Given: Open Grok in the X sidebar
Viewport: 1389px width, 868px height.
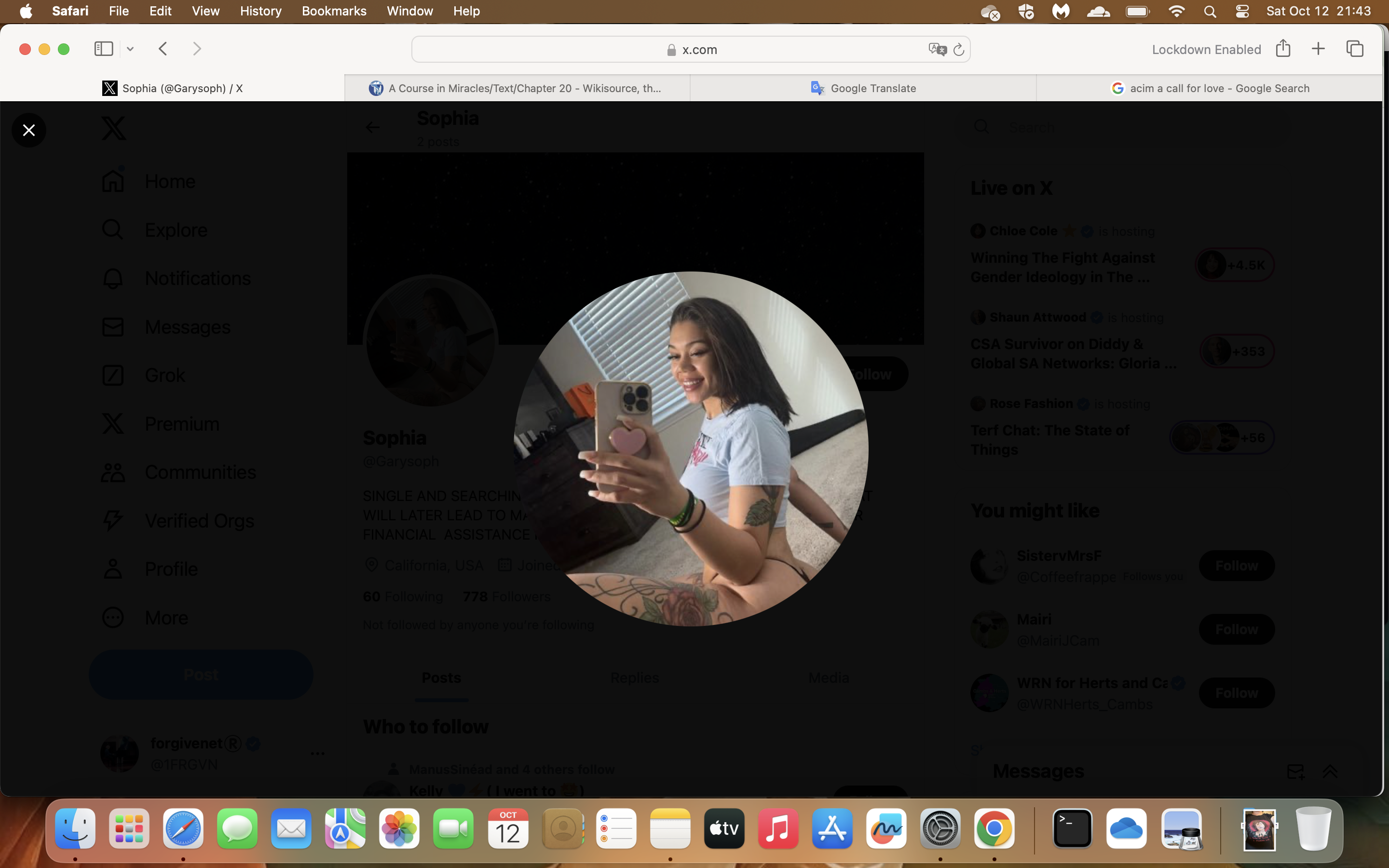Looking at the screenshot, I should click(144, 376).
